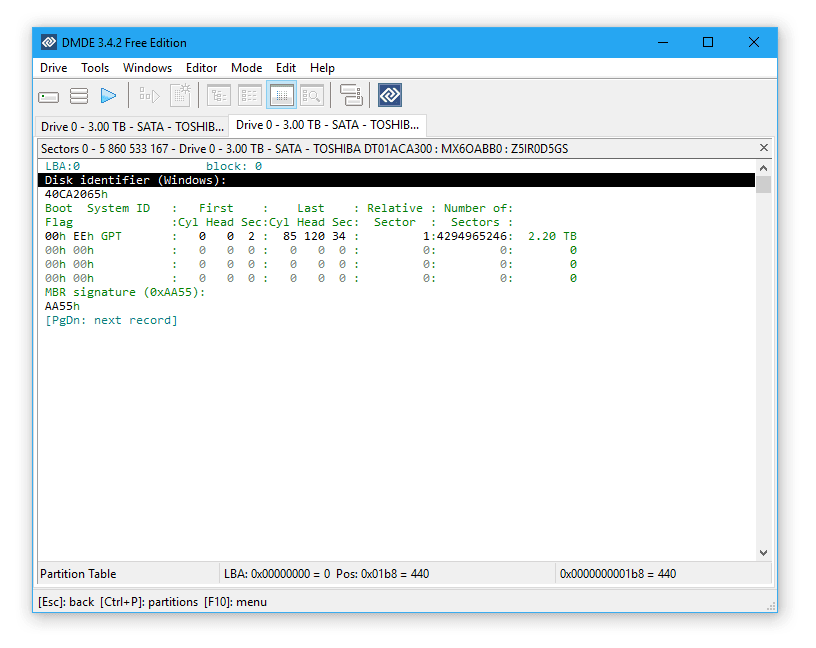Click the block: 0 label
Image resolution: width=816 pixels, height=648 pixels.
[234, 166]
